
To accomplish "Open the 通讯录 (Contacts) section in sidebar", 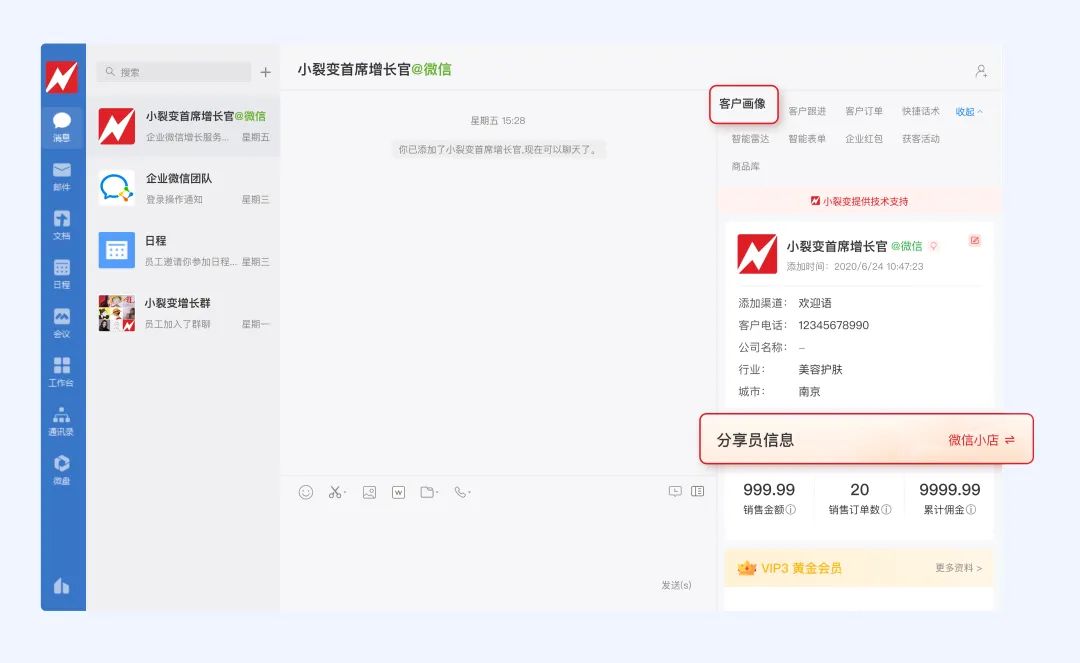I will coord(63,419).
